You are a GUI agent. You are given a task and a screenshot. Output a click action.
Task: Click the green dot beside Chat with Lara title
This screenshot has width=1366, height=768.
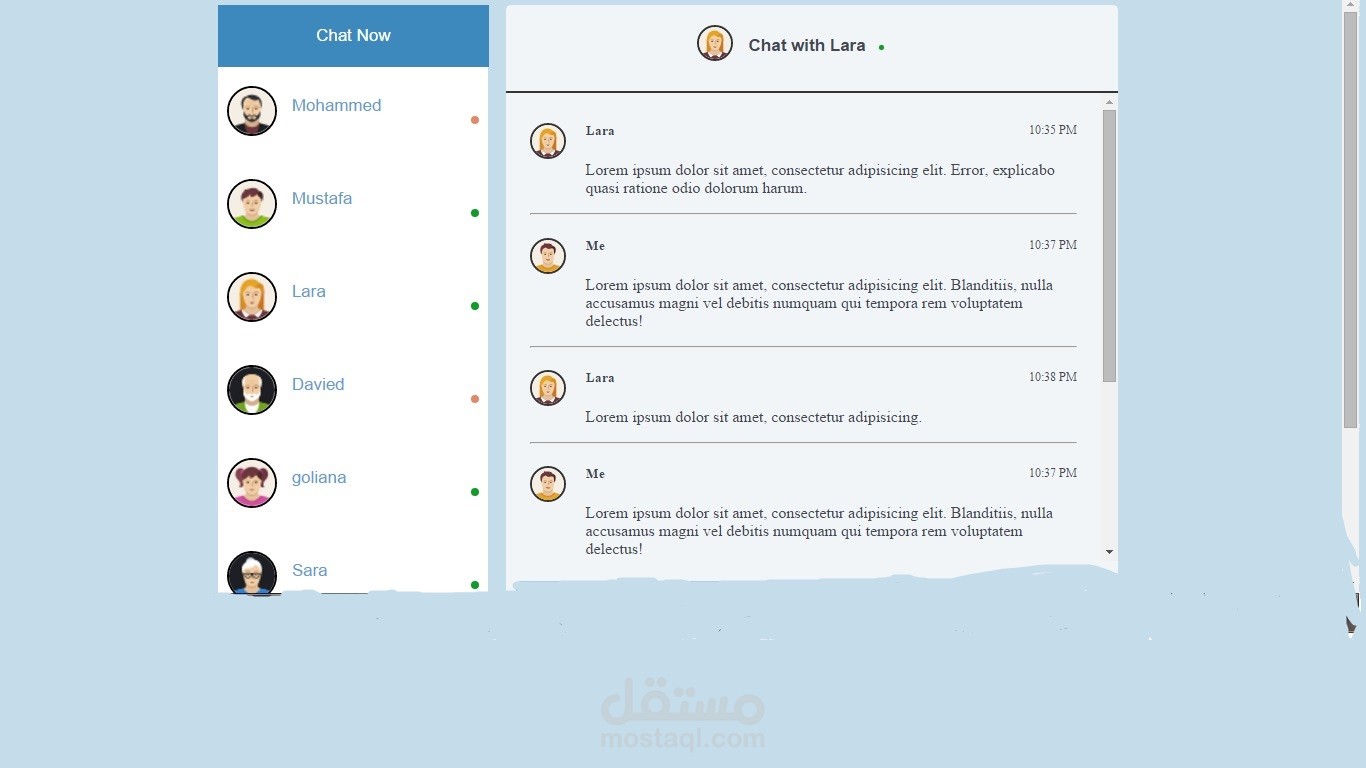(x=880, y=46)
